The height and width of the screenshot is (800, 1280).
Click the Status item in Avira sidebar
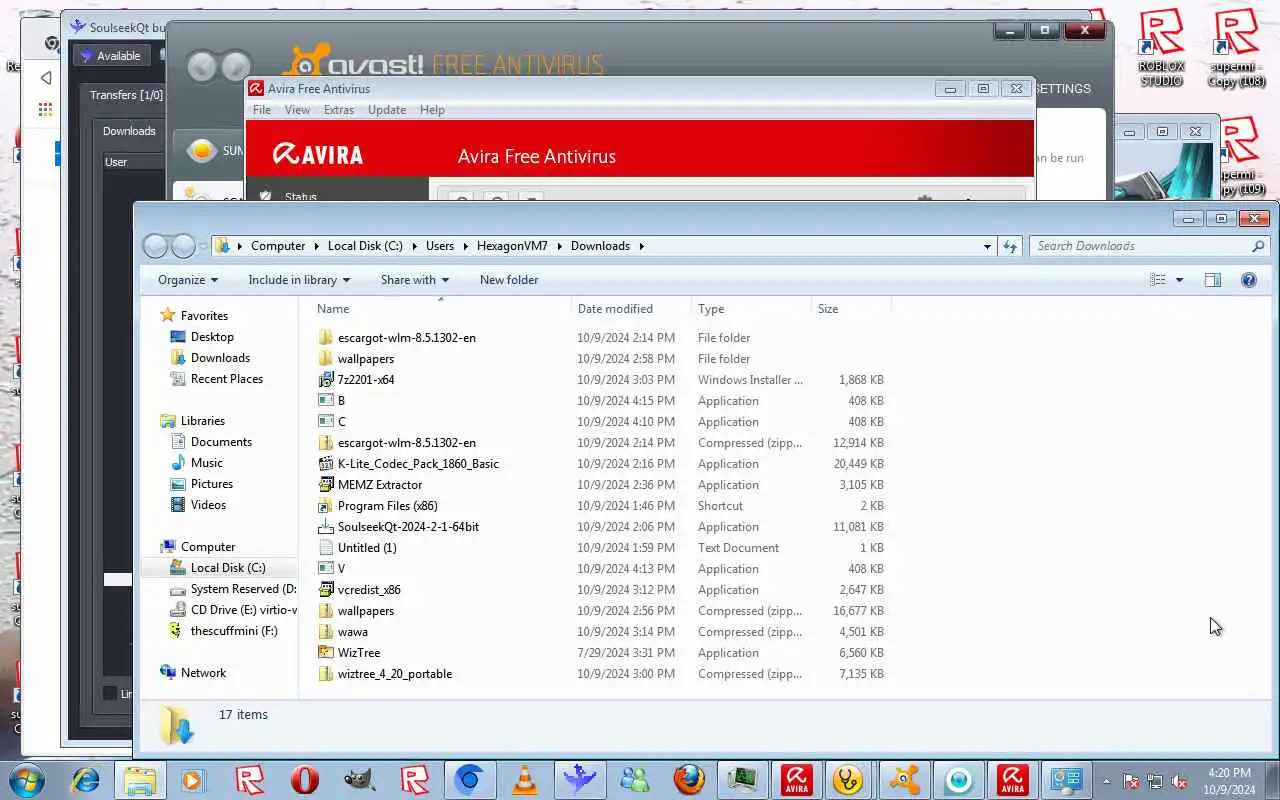[300, 198]
